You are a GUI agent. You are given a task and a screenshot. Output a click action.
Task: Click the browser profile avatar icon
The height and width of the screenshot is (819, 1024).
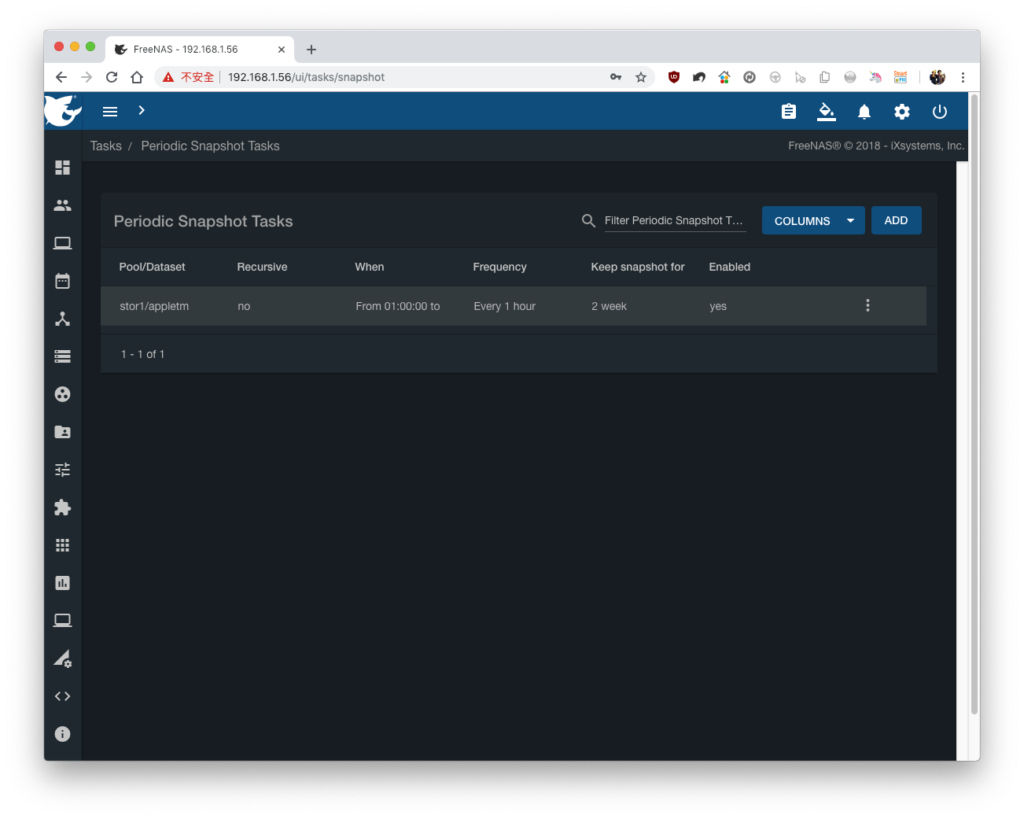[937, 77]
